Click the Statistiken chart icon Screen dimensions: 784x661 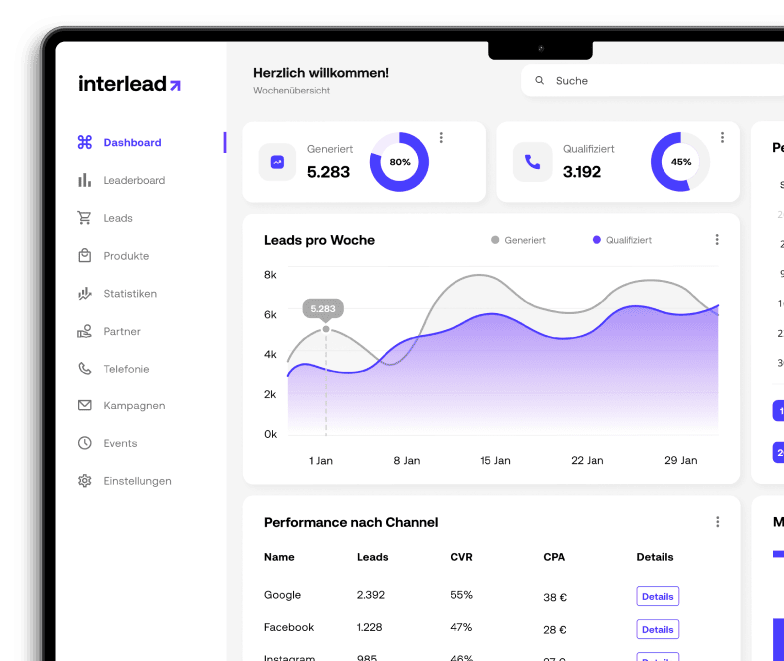pyautogui.click(x=85, y=294)
